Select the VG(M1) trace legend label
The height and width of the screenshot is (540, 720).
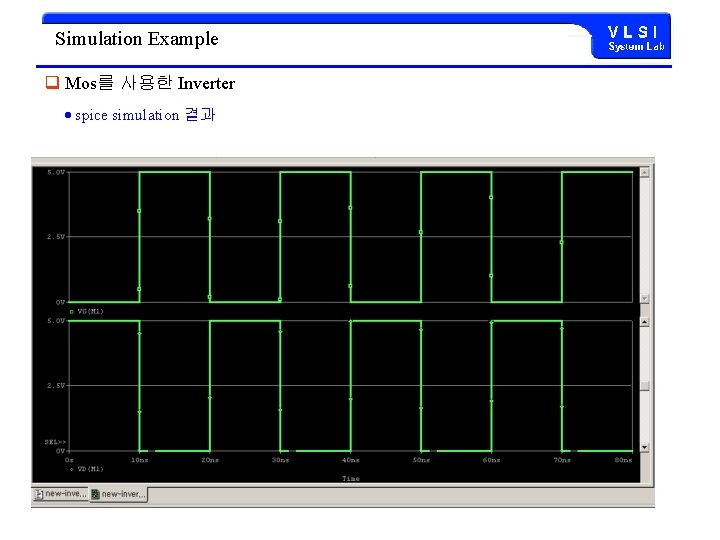[90, 311]
